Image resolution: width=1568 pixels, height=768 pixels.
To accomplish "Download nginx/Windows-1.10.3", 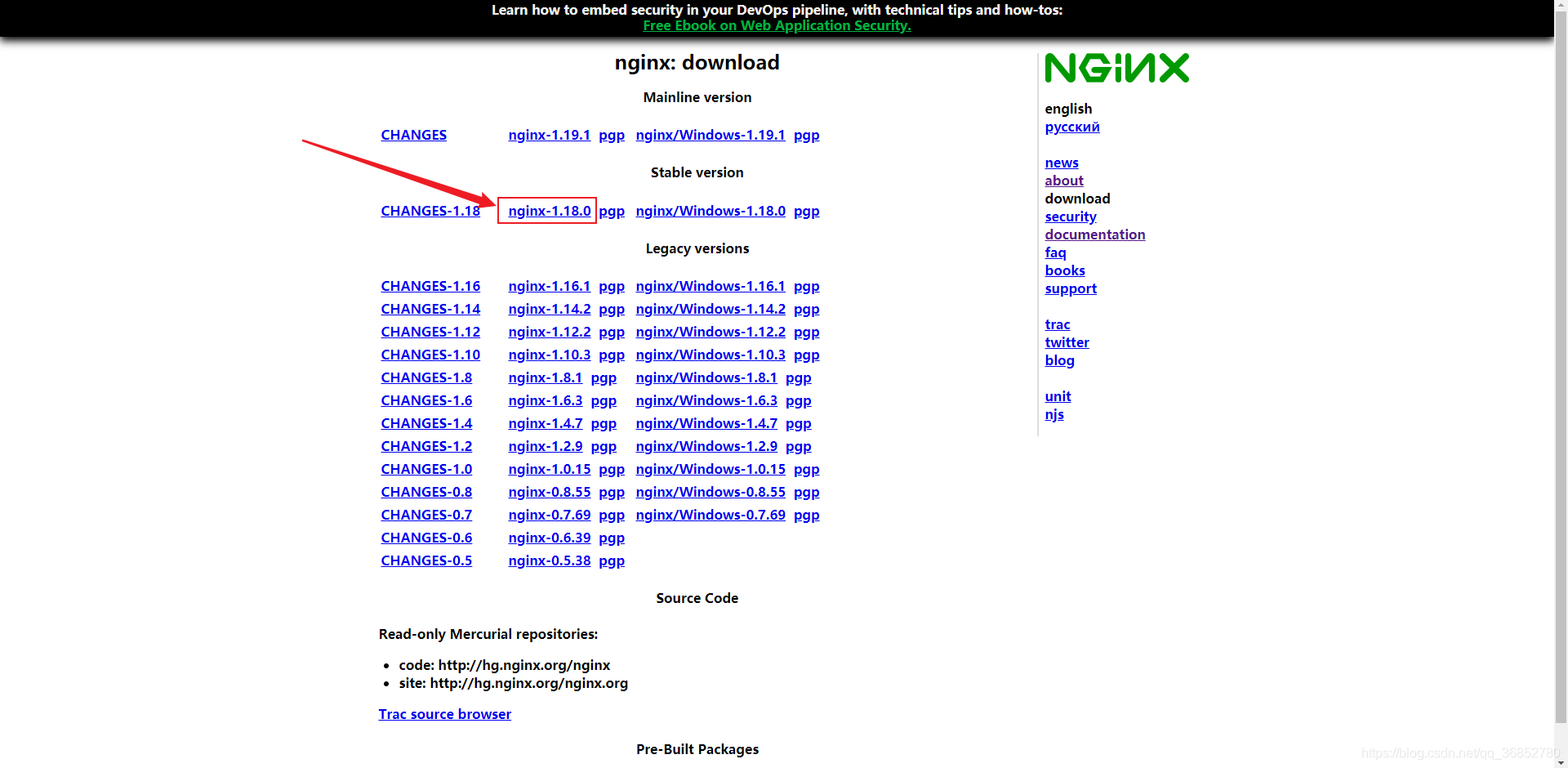I will click(x=710, y=355).
